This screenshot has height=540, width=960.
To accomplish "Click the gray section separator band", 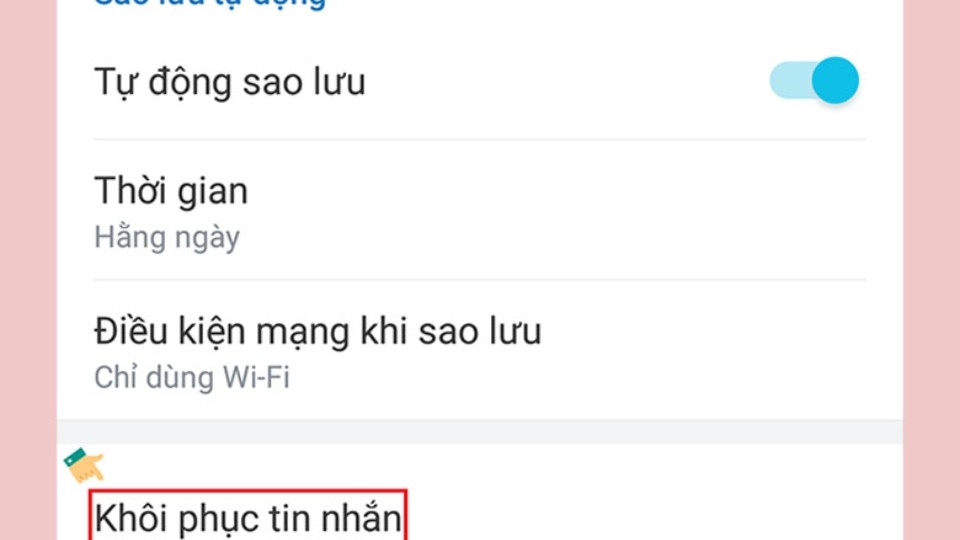I will pyautogui.click(x=479, y=432).
